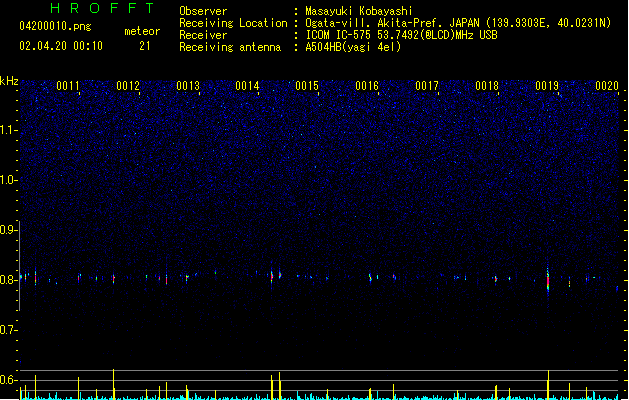Click the Receiving Location label
Image resolution: width=629 pixels, height=400 pixels.
233,23
